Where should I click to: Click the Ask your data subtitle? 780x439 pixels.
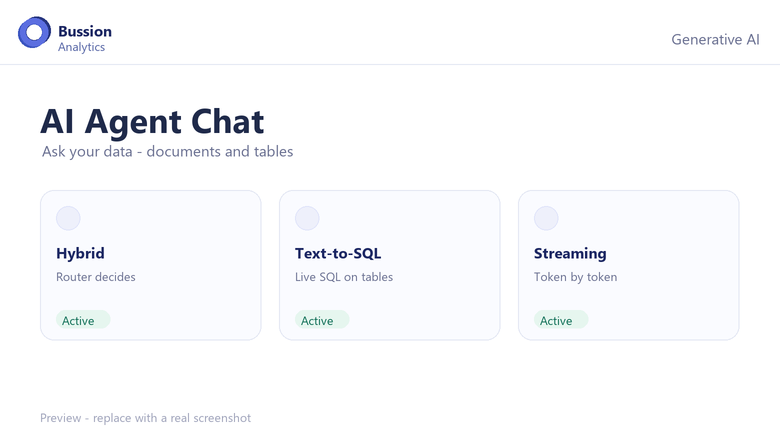(x=168, y=152)
